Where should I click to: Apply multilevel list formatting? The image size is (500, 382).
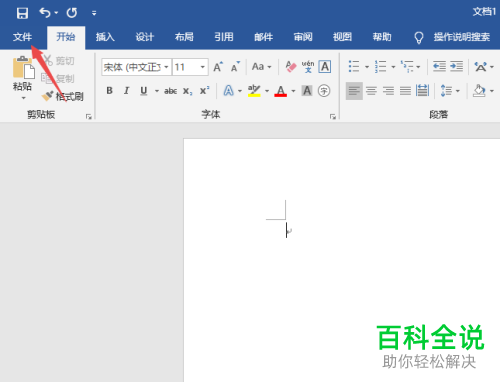coord(407,66)
